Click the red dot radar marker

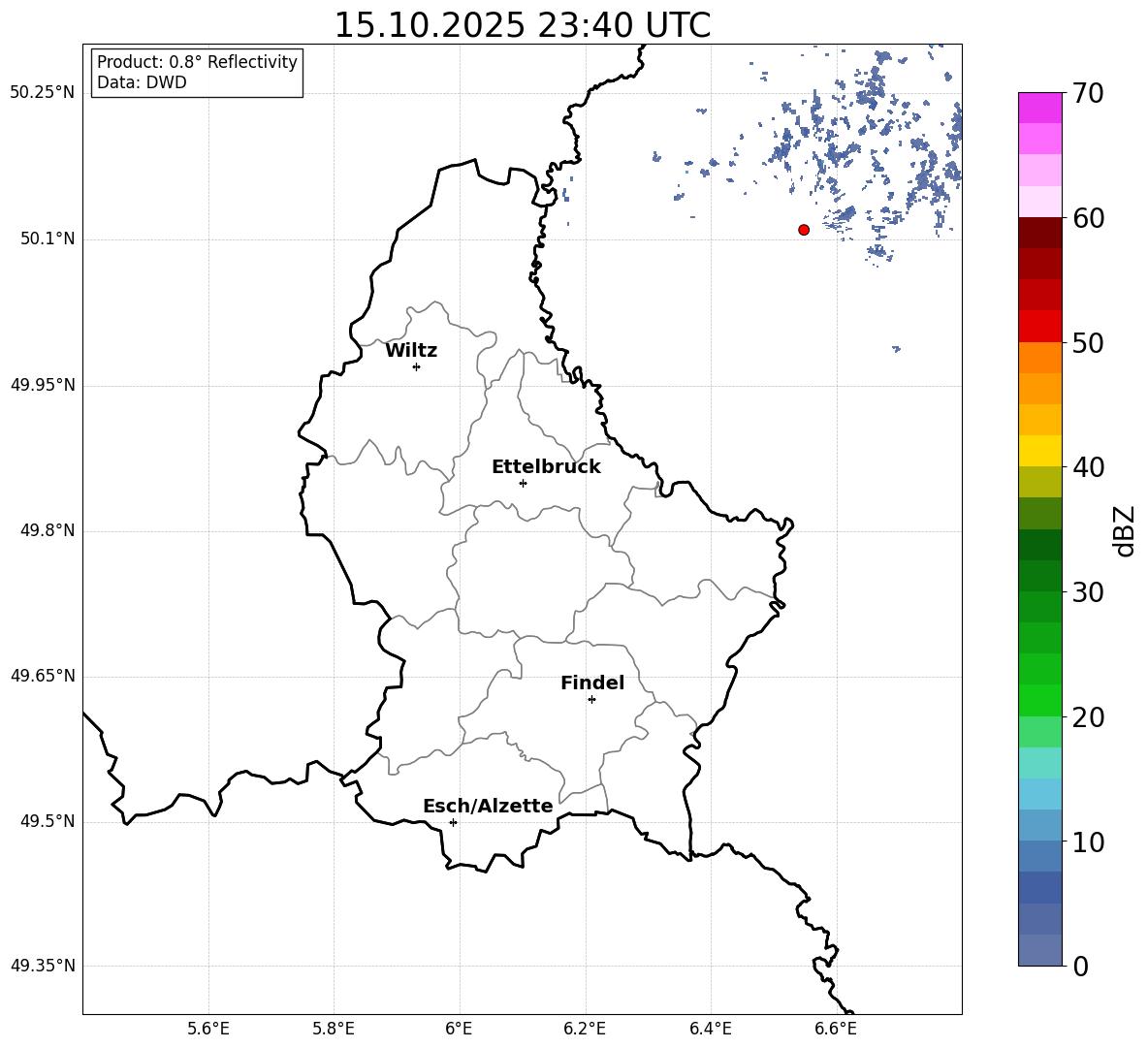804,230
